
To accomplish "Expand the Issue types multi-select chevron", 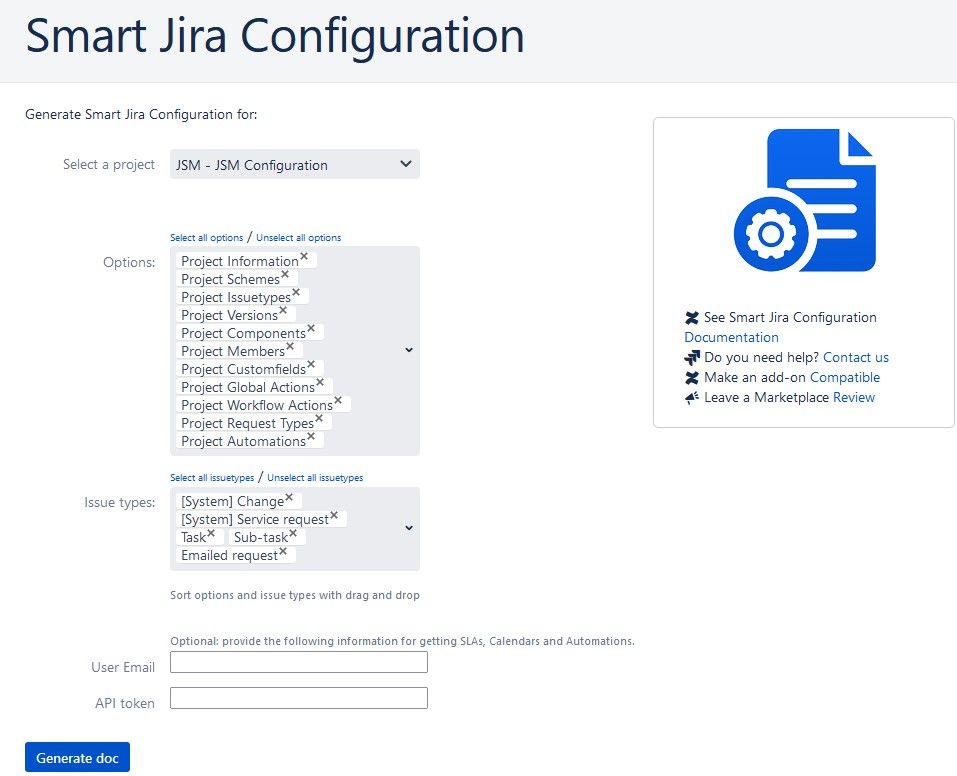I will (x=409, y=528).
